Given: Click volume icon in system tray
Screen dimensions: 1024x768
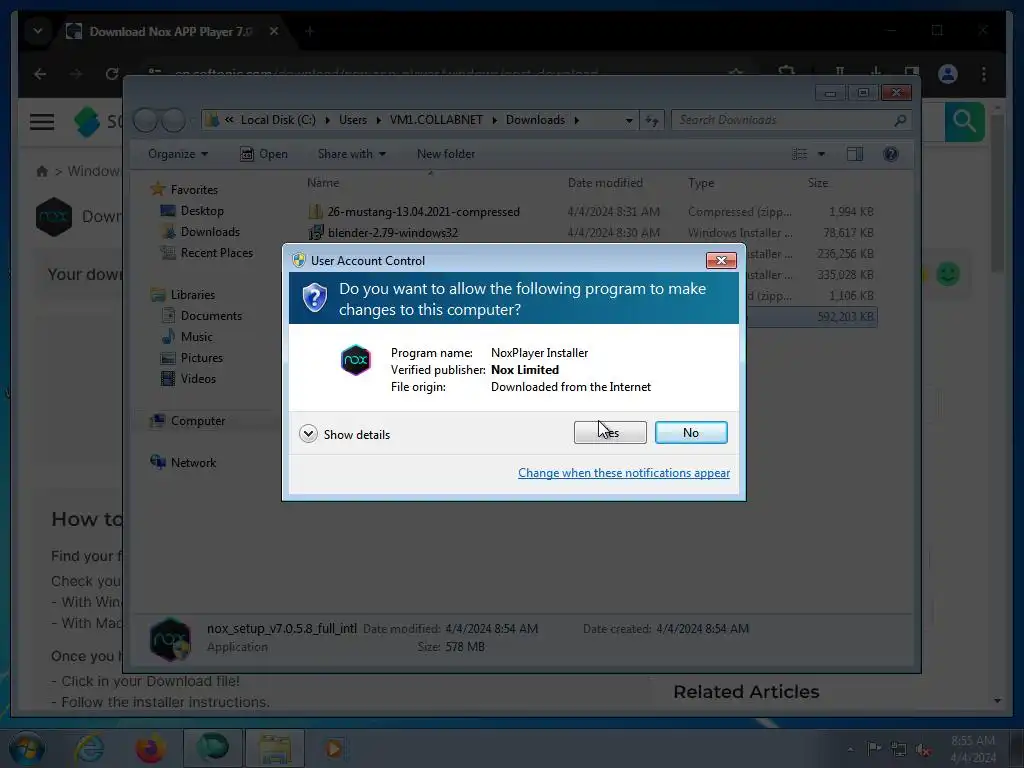Looking at the screenshot, I should tap(922, 749).
